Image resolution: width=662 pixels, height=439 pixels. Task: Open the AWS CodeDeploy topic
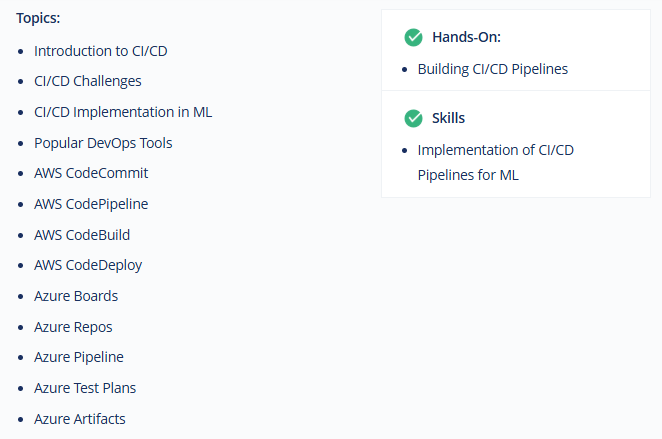point(88,266)
